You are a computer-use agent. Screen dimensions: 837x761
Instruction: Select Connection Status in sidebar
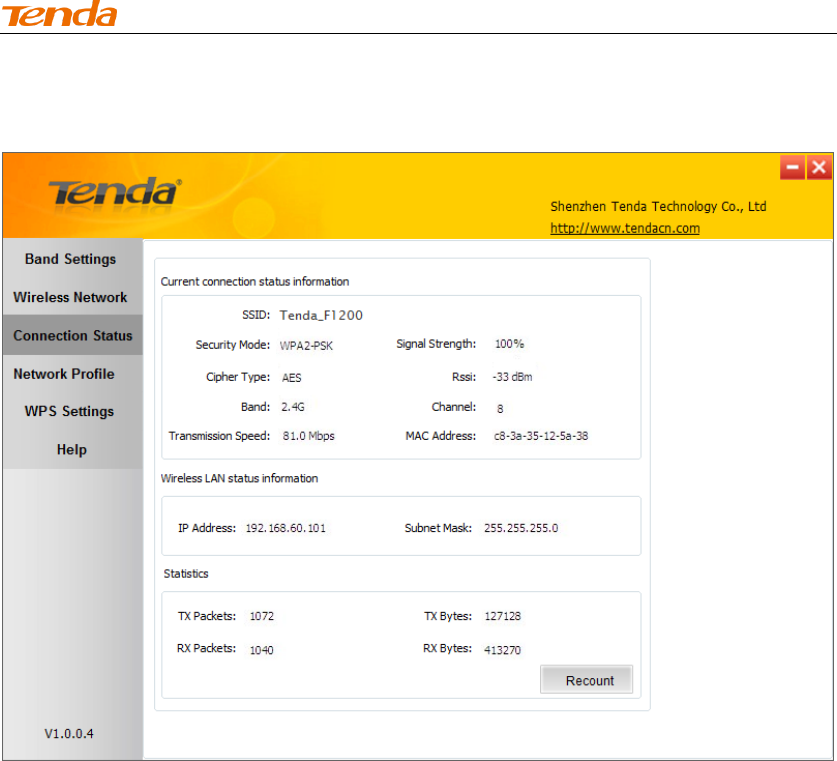pos(73,335)
